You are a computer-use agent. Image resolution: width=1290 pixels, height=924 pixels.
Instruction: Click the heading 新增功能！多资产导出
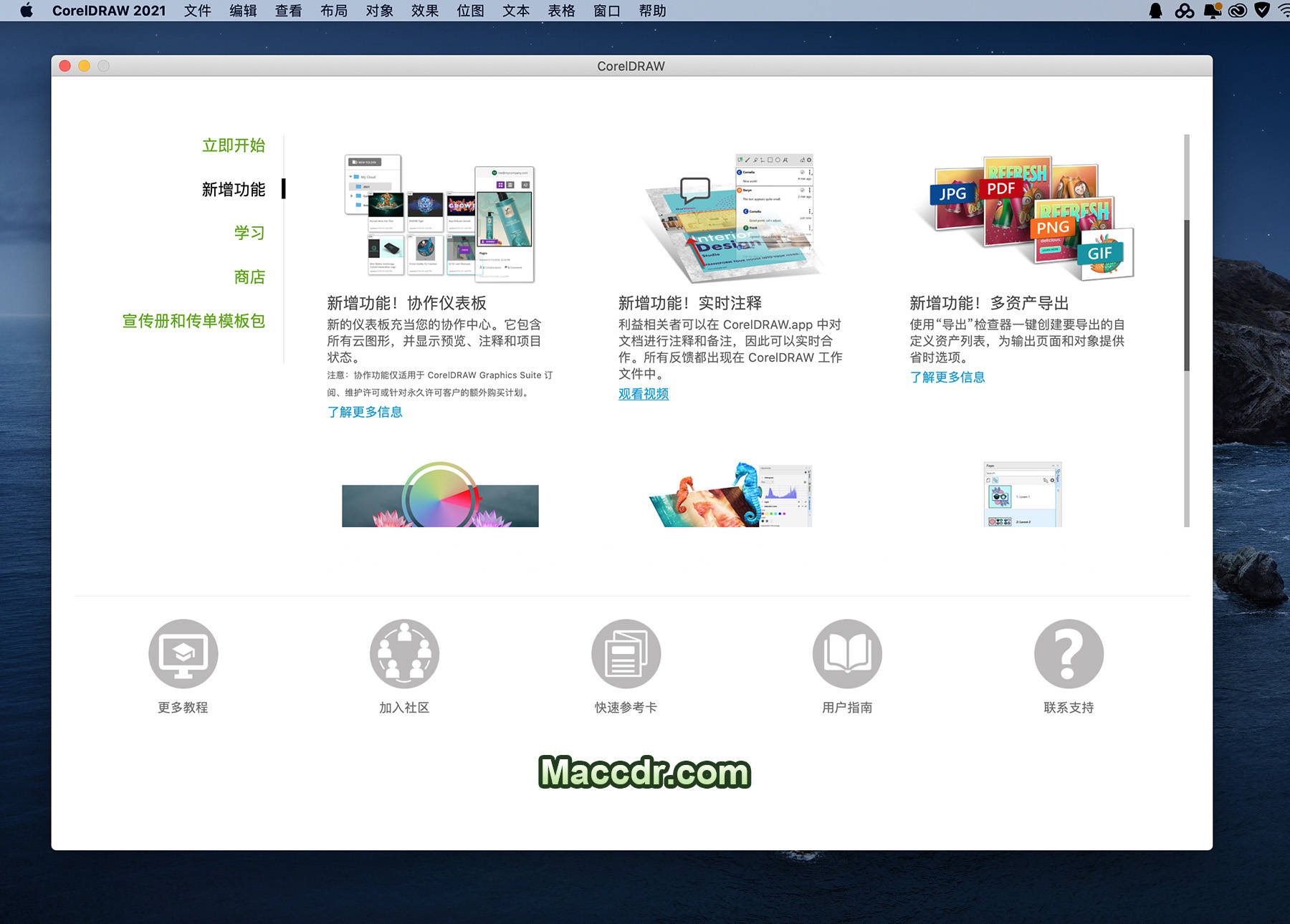(x=990, y=303)
